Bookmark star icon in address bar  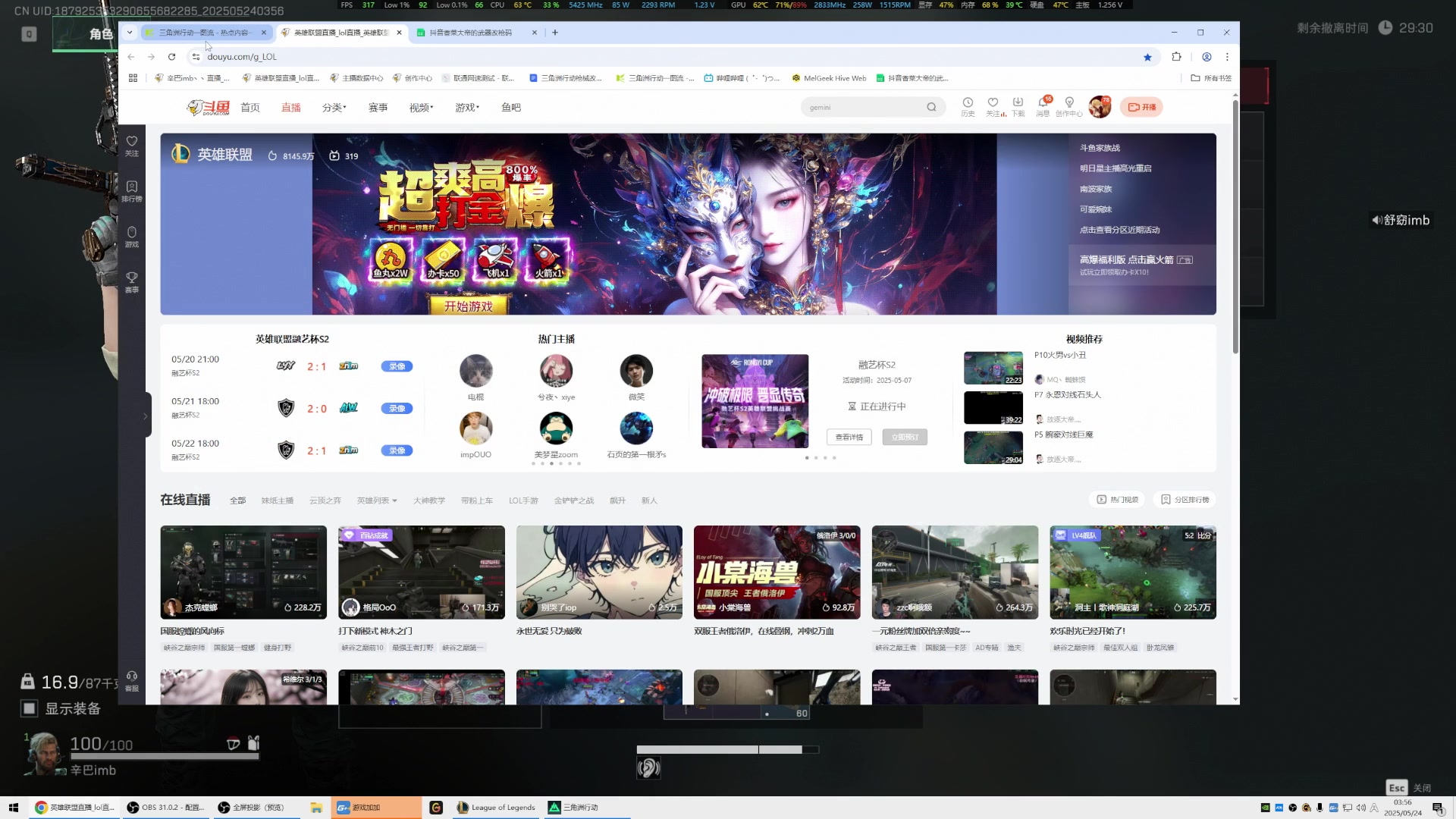tap(1147, 57)
